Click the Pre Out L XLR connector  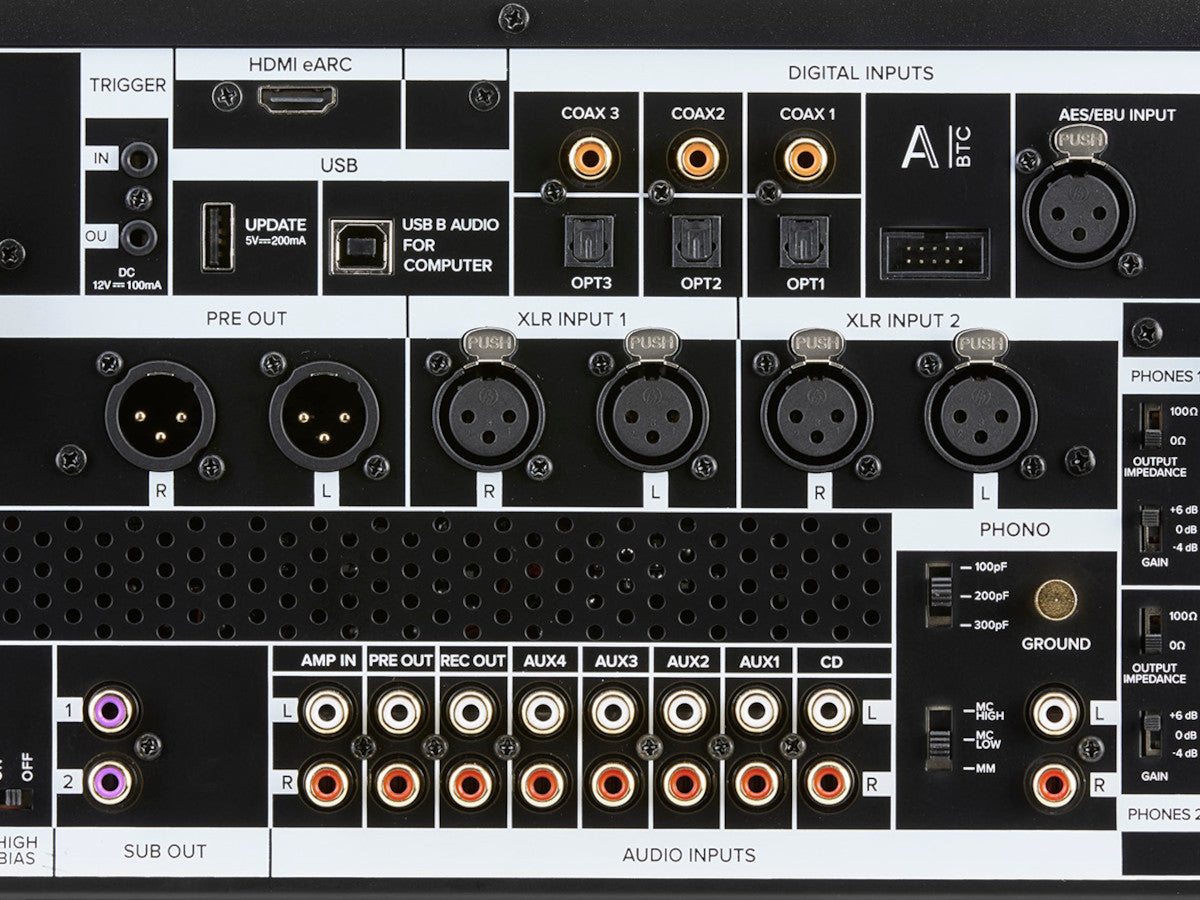tap(324, 415)
